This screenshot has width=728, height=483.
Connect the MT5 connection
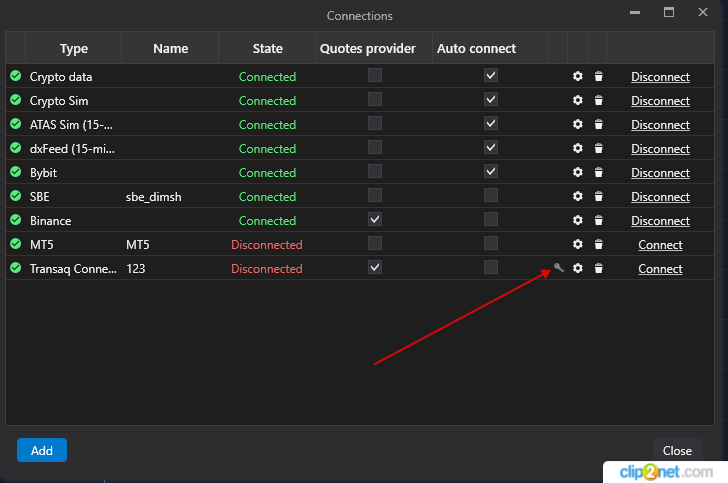[x=660, y=245]
